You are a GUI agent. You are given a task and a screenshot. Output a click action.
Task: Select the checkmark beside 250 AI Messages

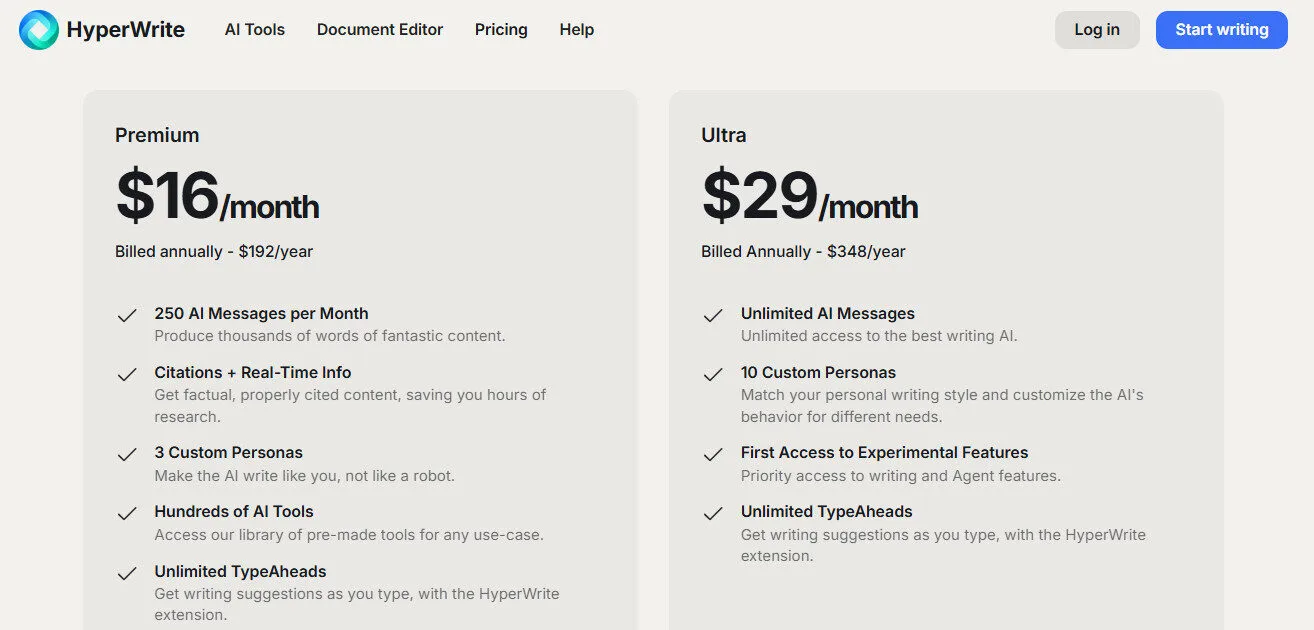pos(127,314)
